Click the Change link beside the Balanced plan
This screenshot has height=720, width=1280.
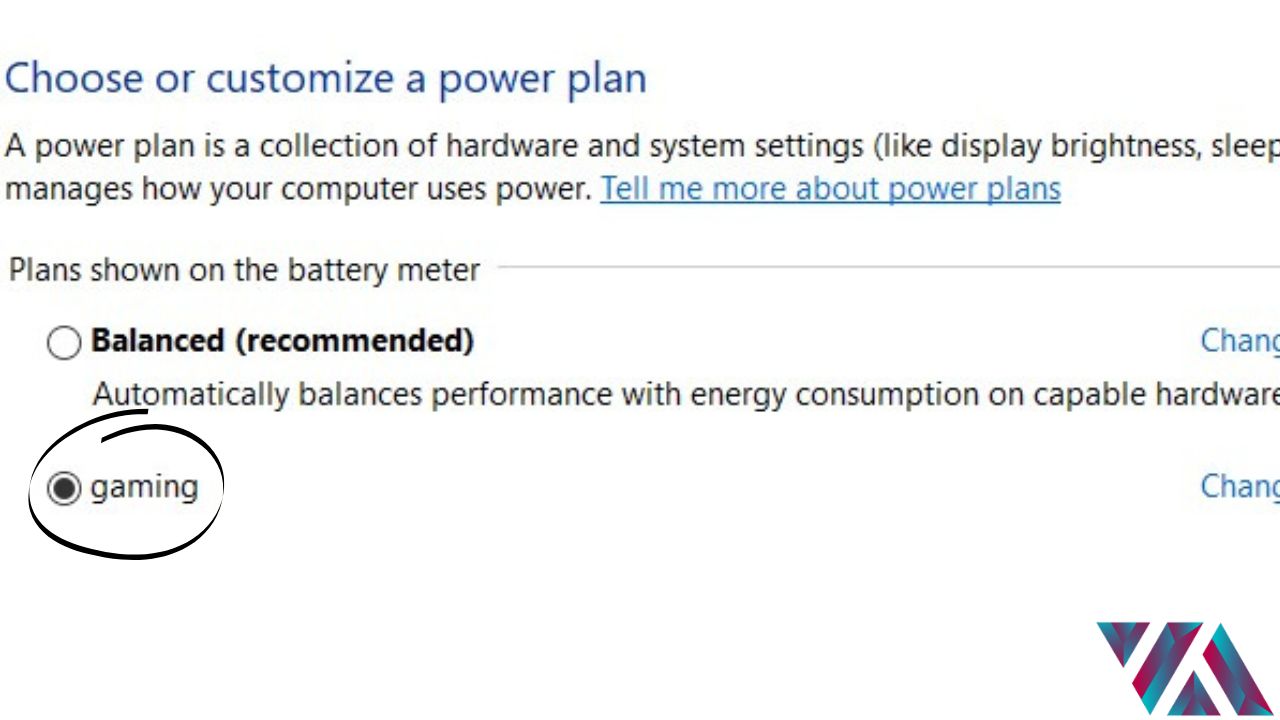click(1240, 341)
